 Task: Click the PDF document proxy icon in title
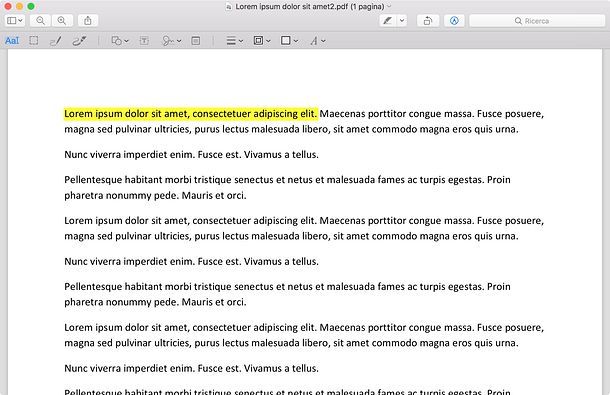pyautogui.click(x=228, y=7)
